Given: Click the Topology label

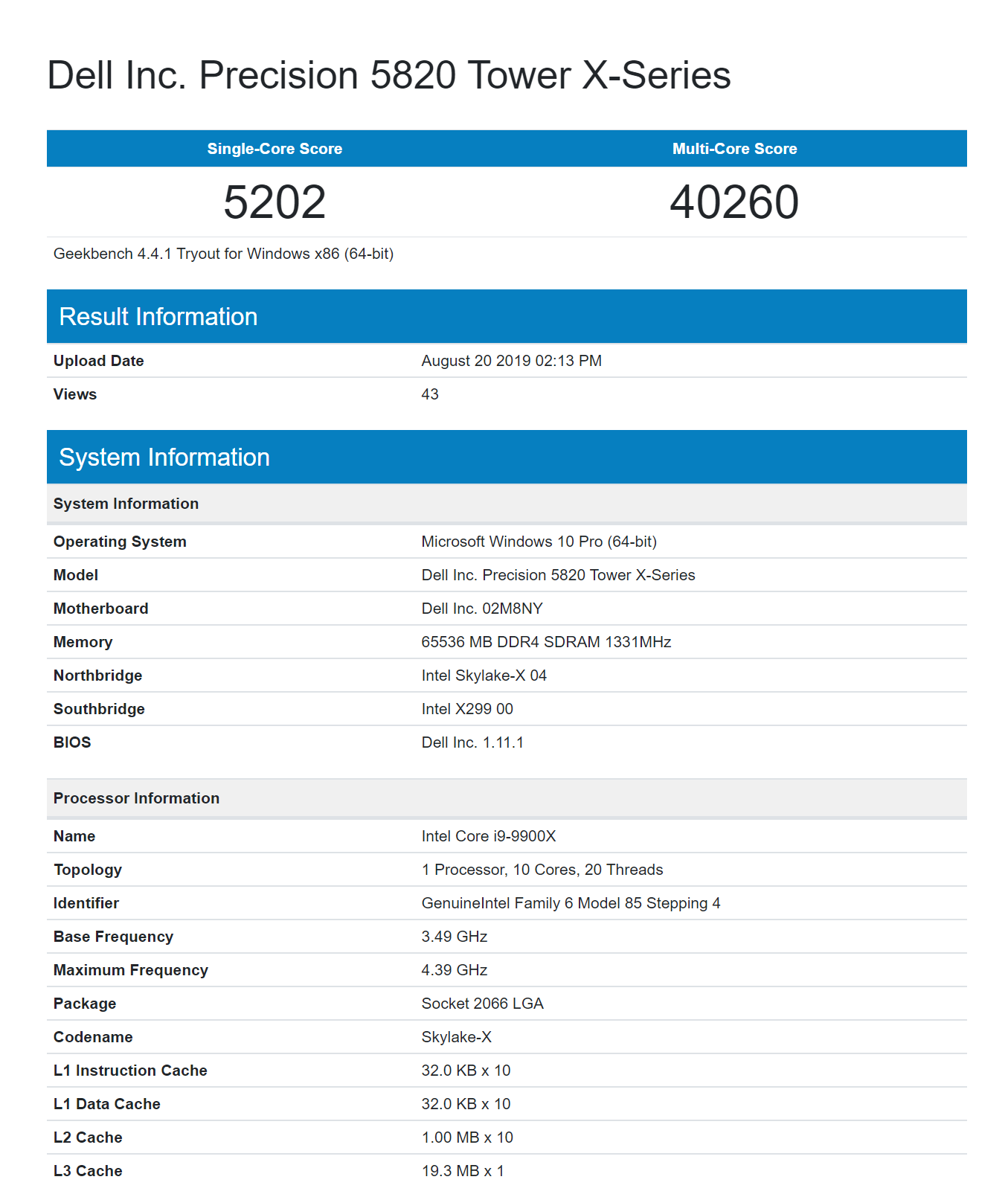Looking at the screenshot, I should pyautogui.click(x=88, y=870).
